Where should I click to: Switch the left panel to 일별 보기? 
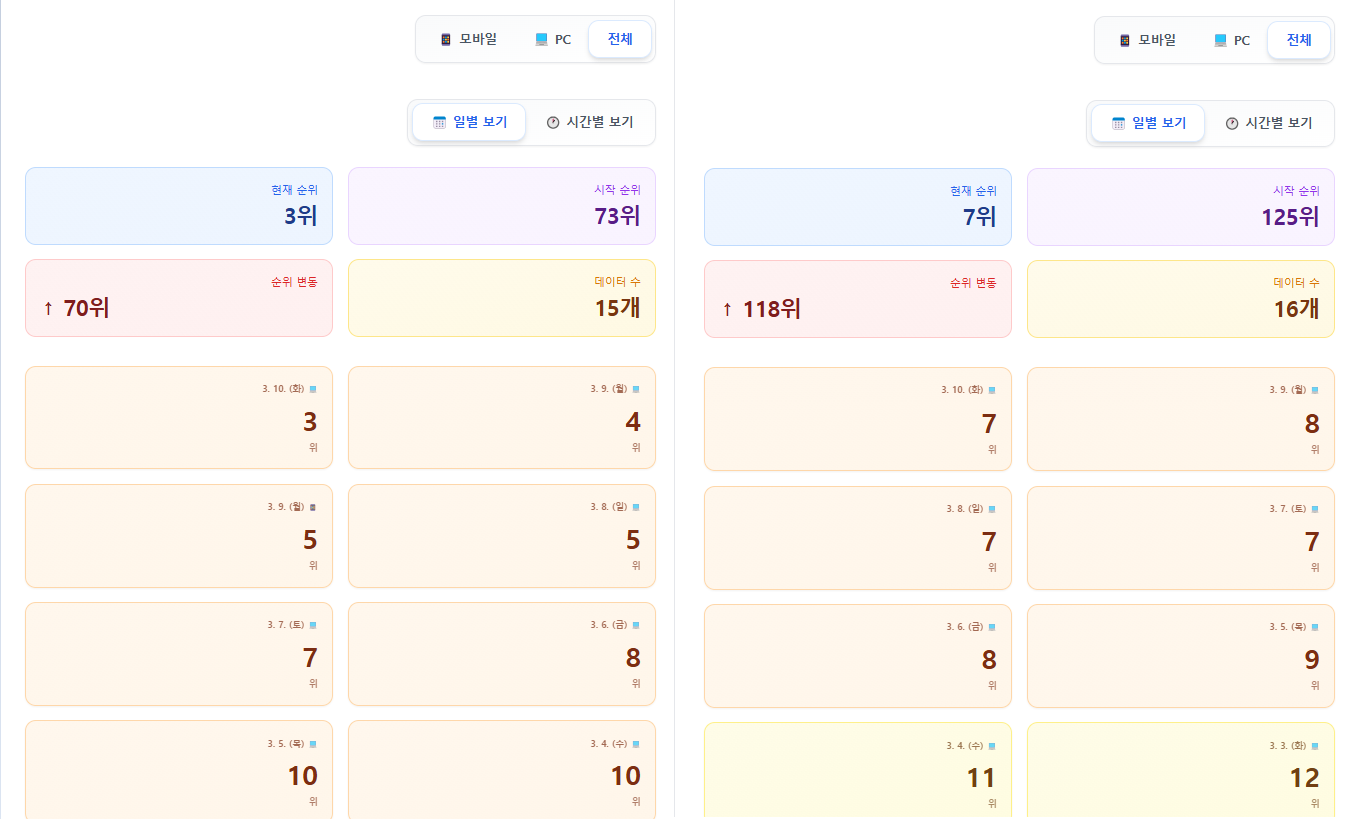(x=469, y=122)
